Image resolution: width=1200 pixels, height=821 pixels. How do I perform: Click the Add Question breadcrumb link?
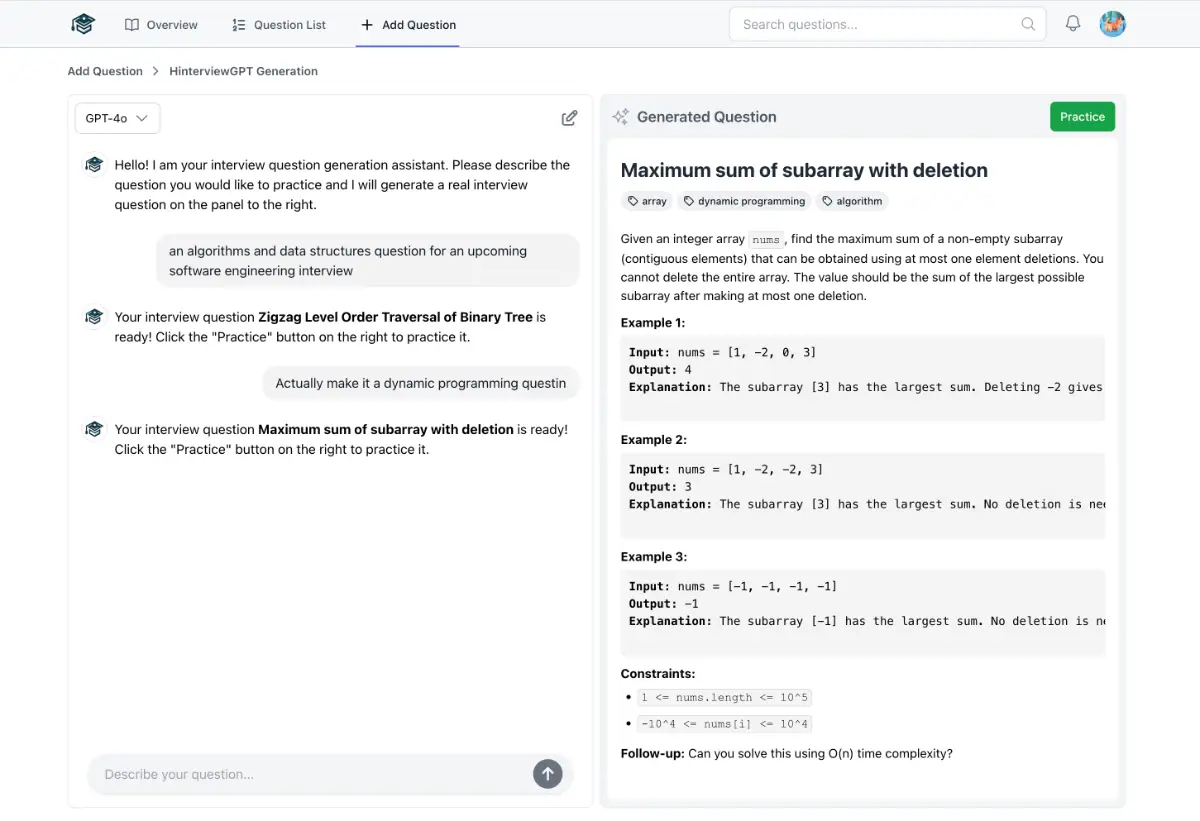coord(105,71)
